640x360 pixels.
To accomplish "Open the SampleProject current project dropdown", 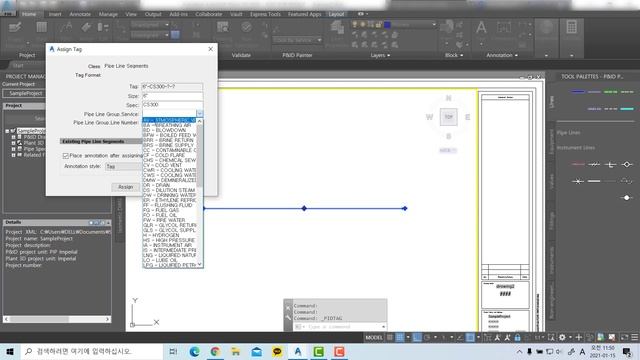I will tap(25, 93).
